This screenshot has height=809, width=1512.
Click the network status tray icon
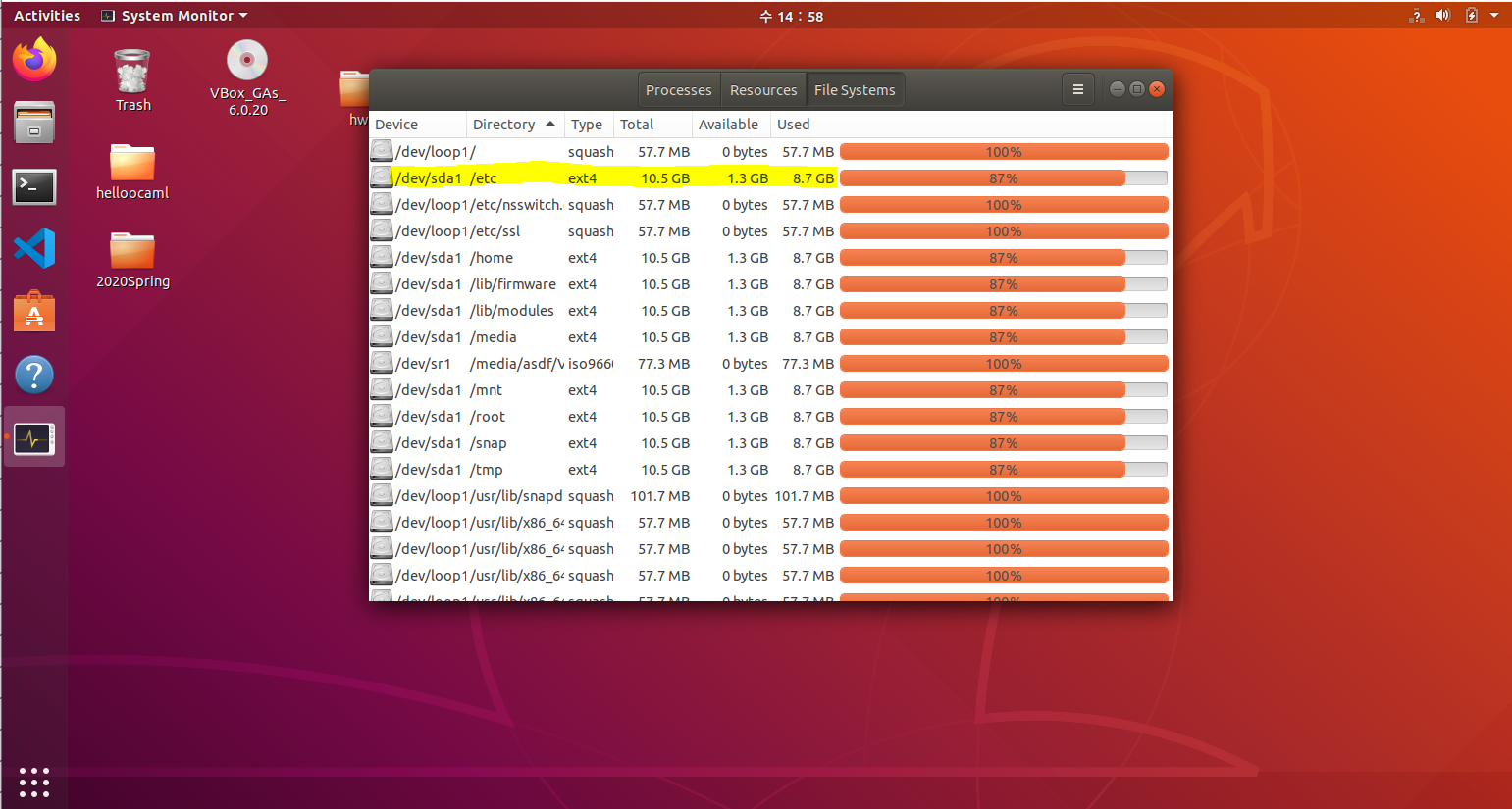coord(1416,16)
